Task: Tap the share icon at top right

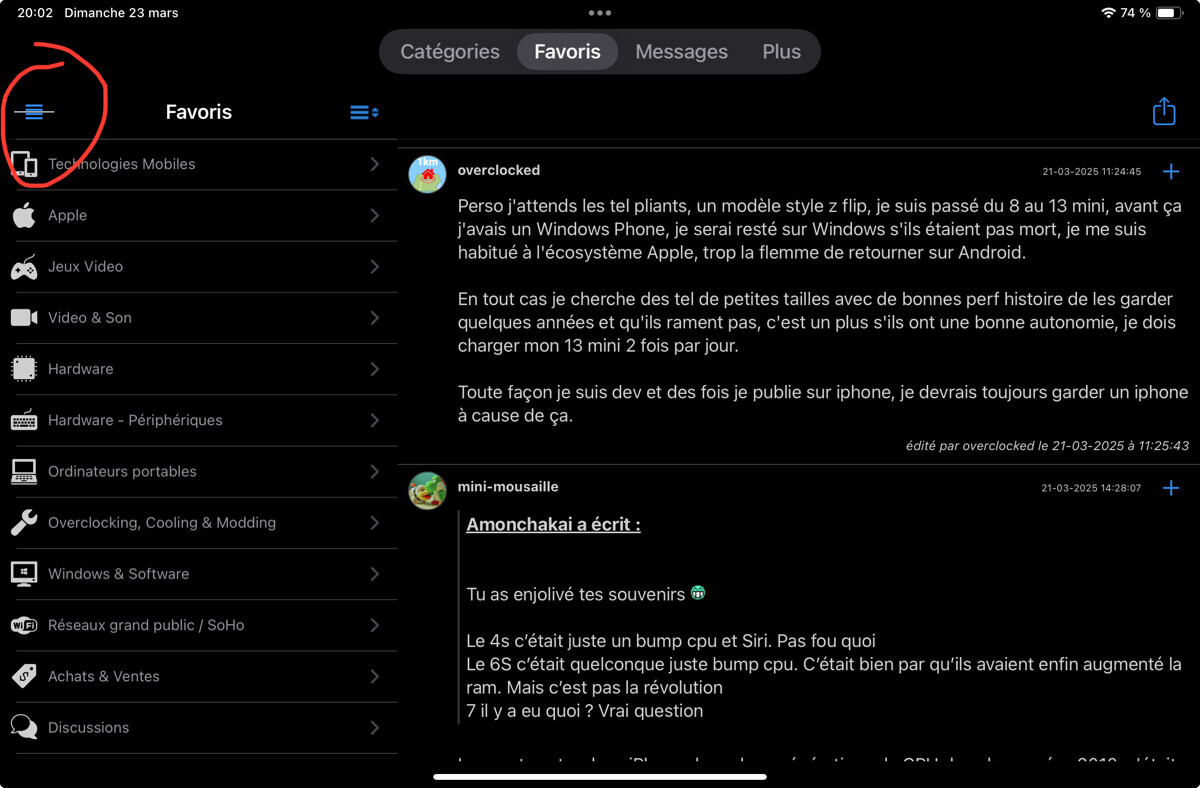Action: point(1163,111)
